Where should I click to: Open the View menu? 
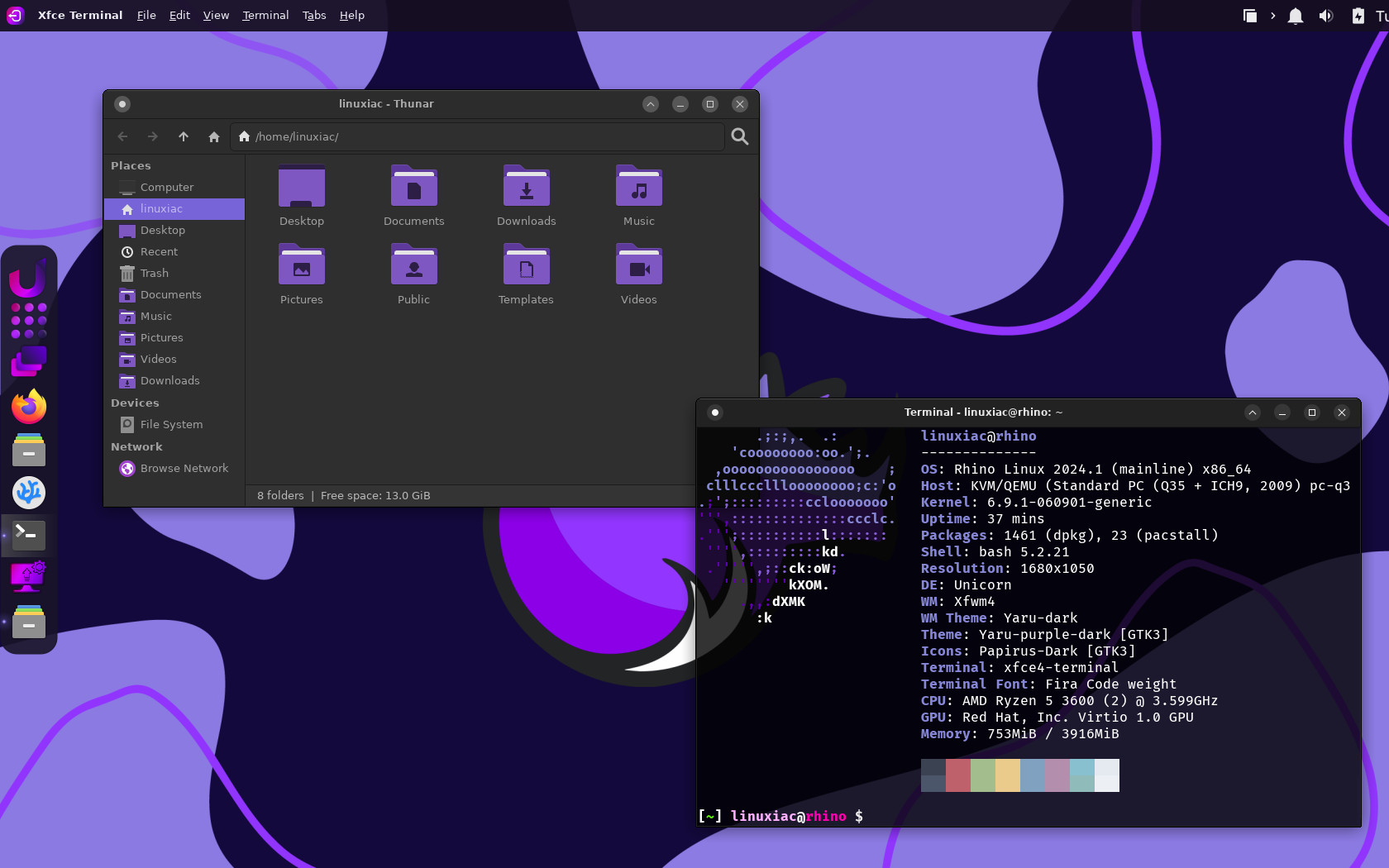216,15
